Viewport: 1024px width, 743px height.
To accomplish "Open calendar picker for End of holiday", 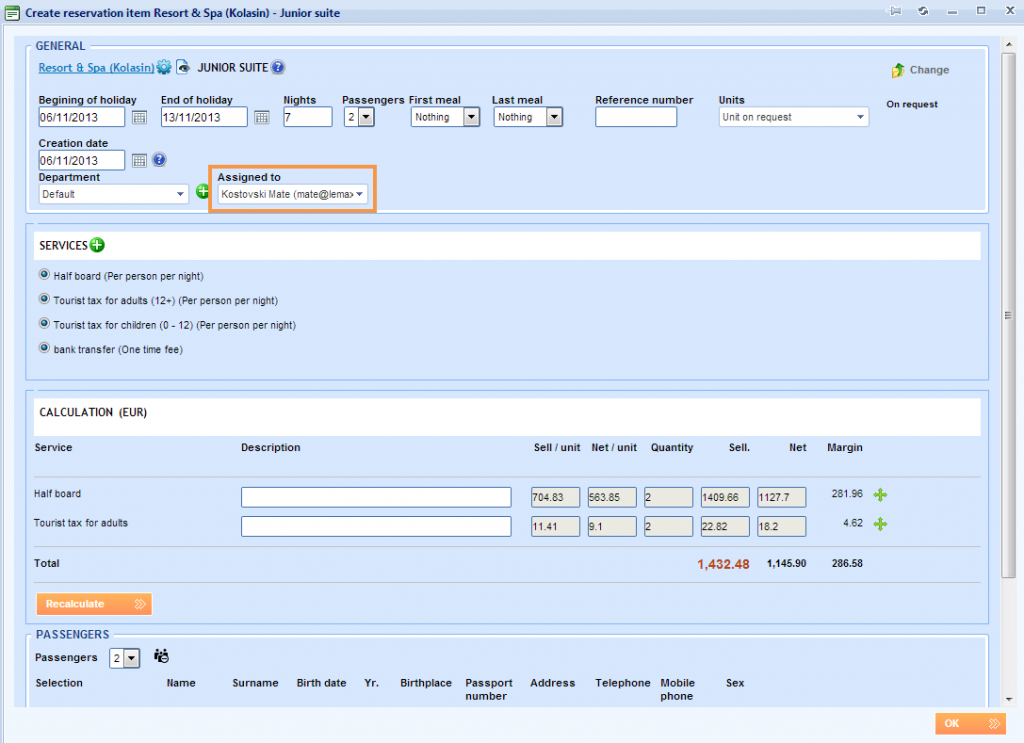I will 261,118.
